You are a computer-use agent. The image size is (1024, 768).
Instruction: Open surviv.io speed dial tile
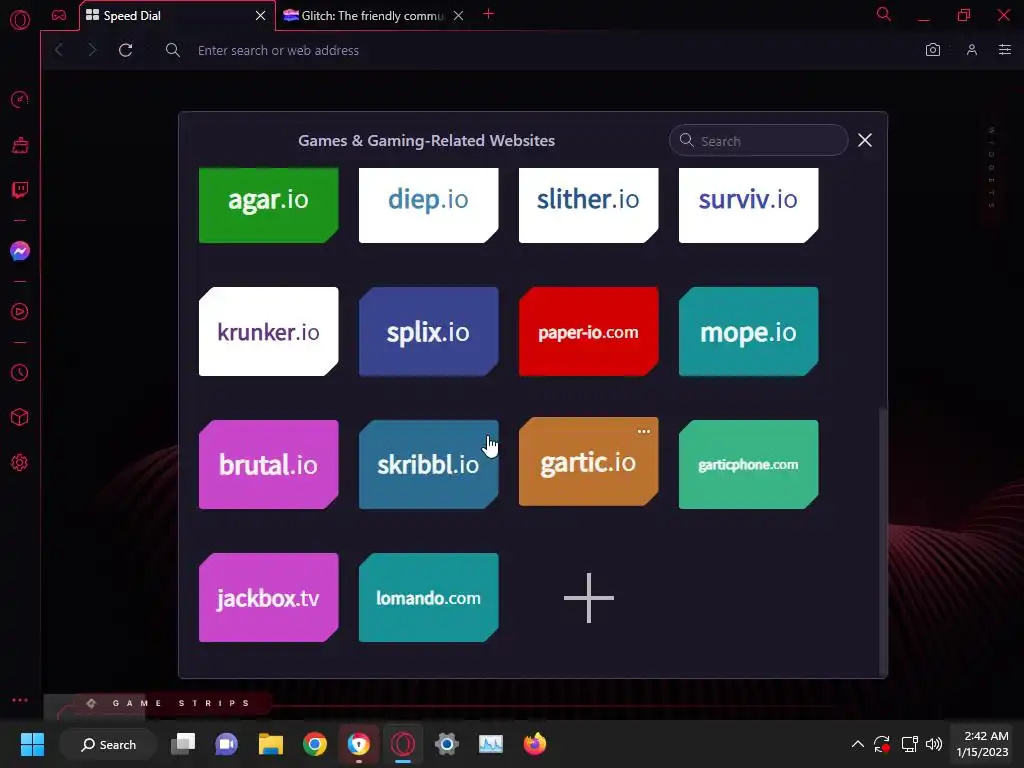748,205
